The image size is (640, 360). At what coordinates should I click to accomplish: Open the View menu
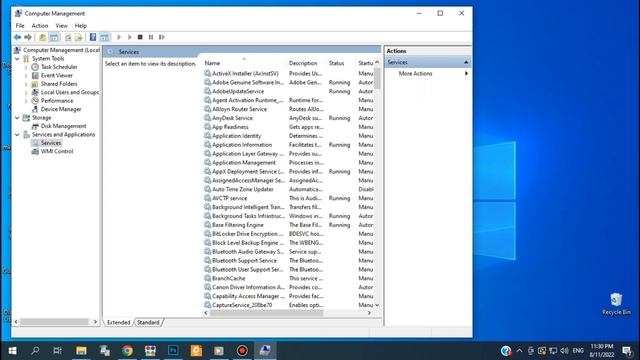point(62,26)
